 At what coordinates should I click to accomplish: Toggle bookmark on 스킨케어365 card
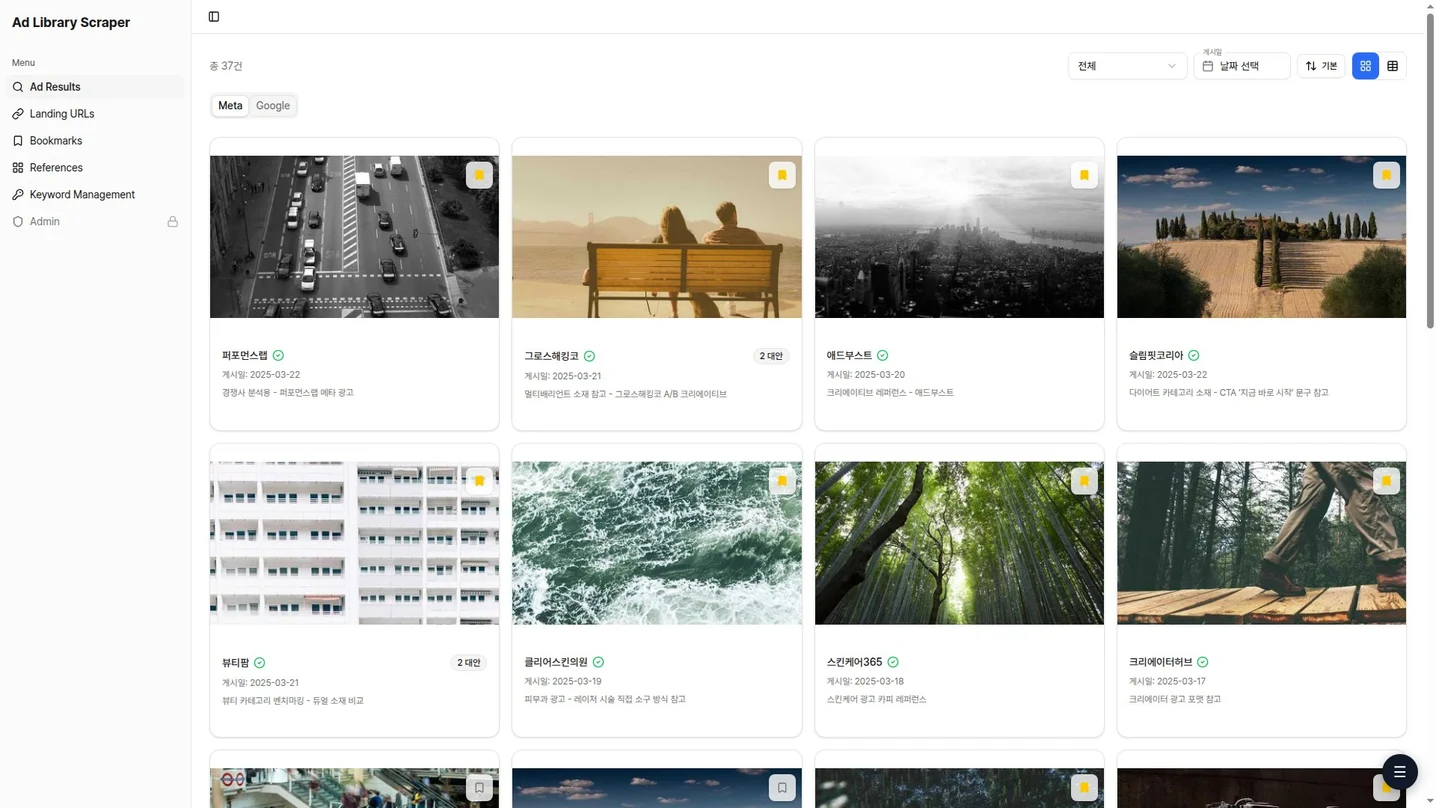(1084, 481)
